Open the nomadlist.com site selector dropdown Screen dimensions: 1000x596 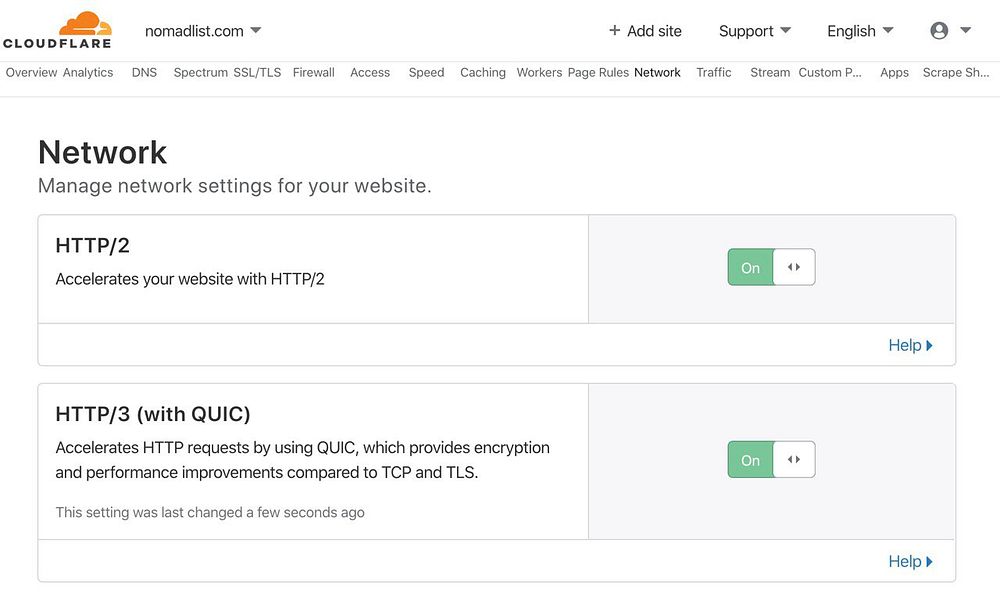pyautogui.click(x=203, y=31)
